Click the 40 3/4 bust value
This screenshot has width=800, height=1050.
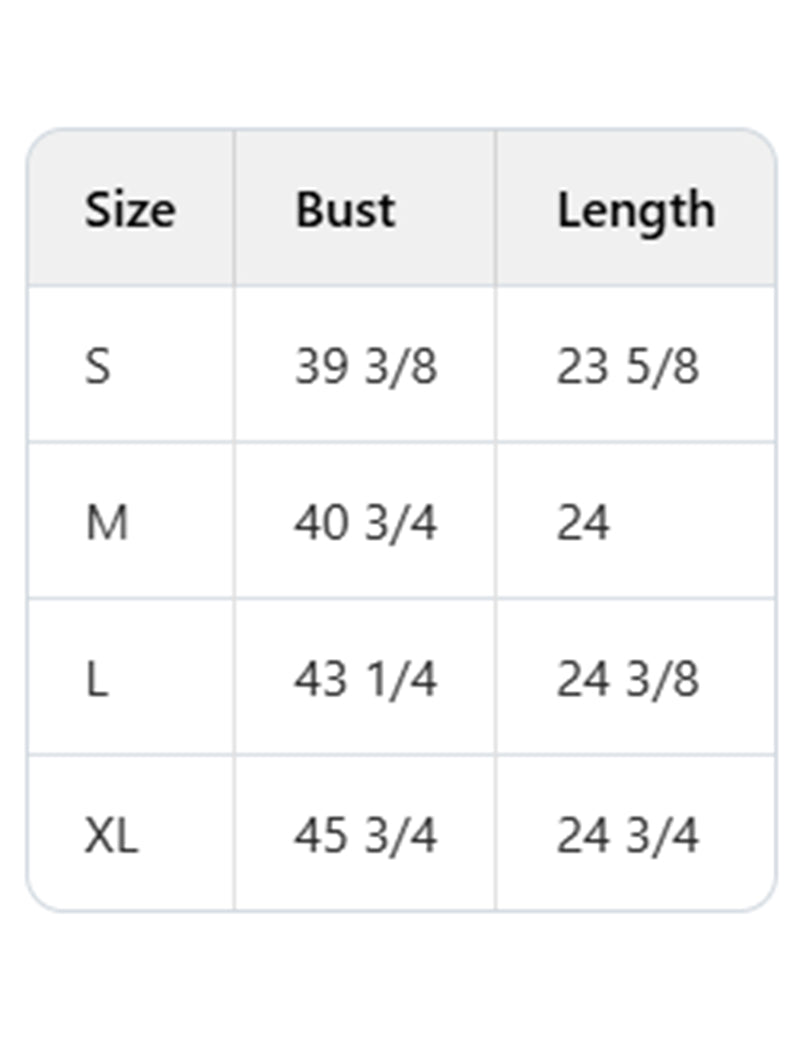point(365,522)
